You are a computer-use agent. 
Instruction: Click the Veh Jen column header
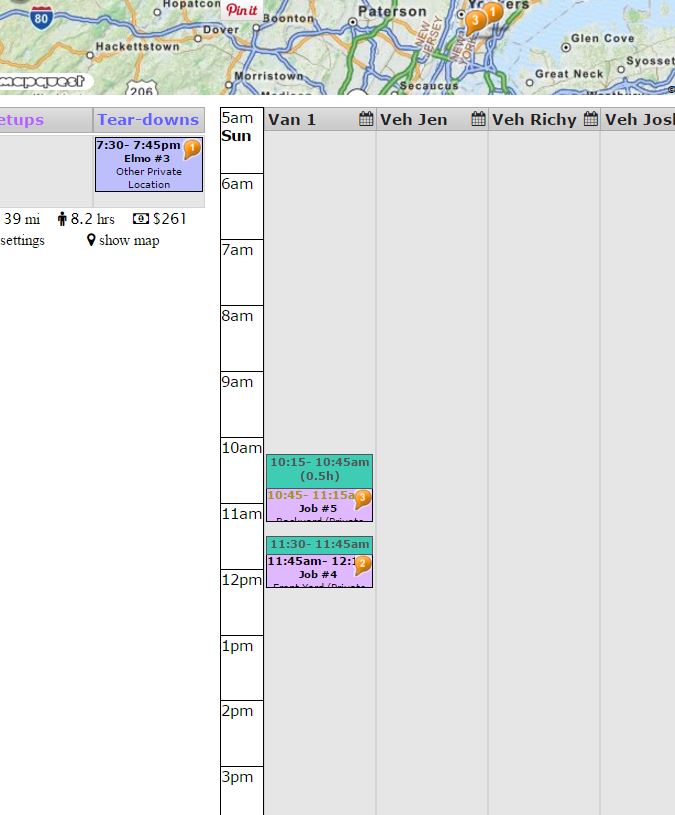pos(414,120)
